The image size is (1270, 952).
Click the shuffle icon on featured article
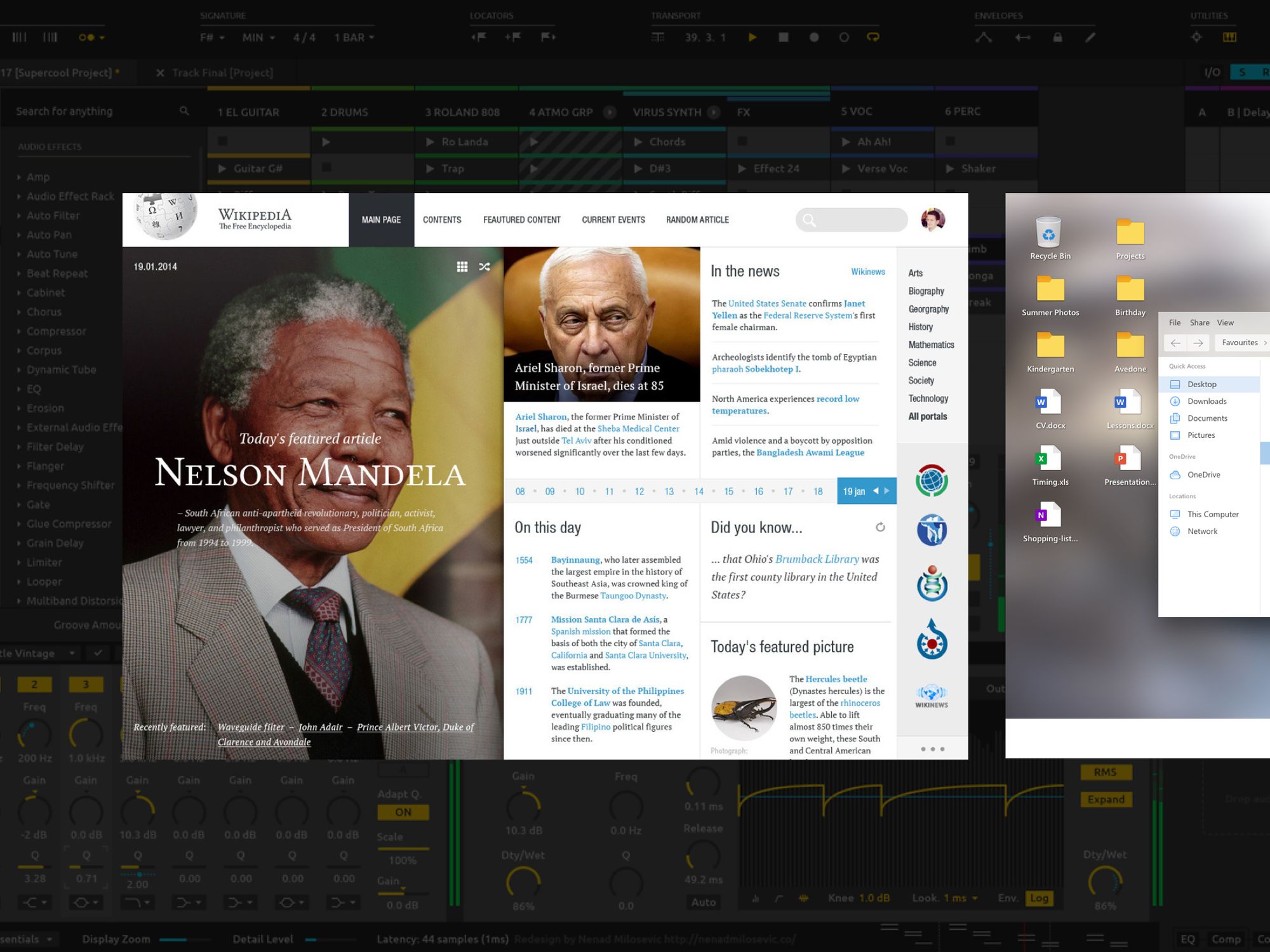pos(485,267)
